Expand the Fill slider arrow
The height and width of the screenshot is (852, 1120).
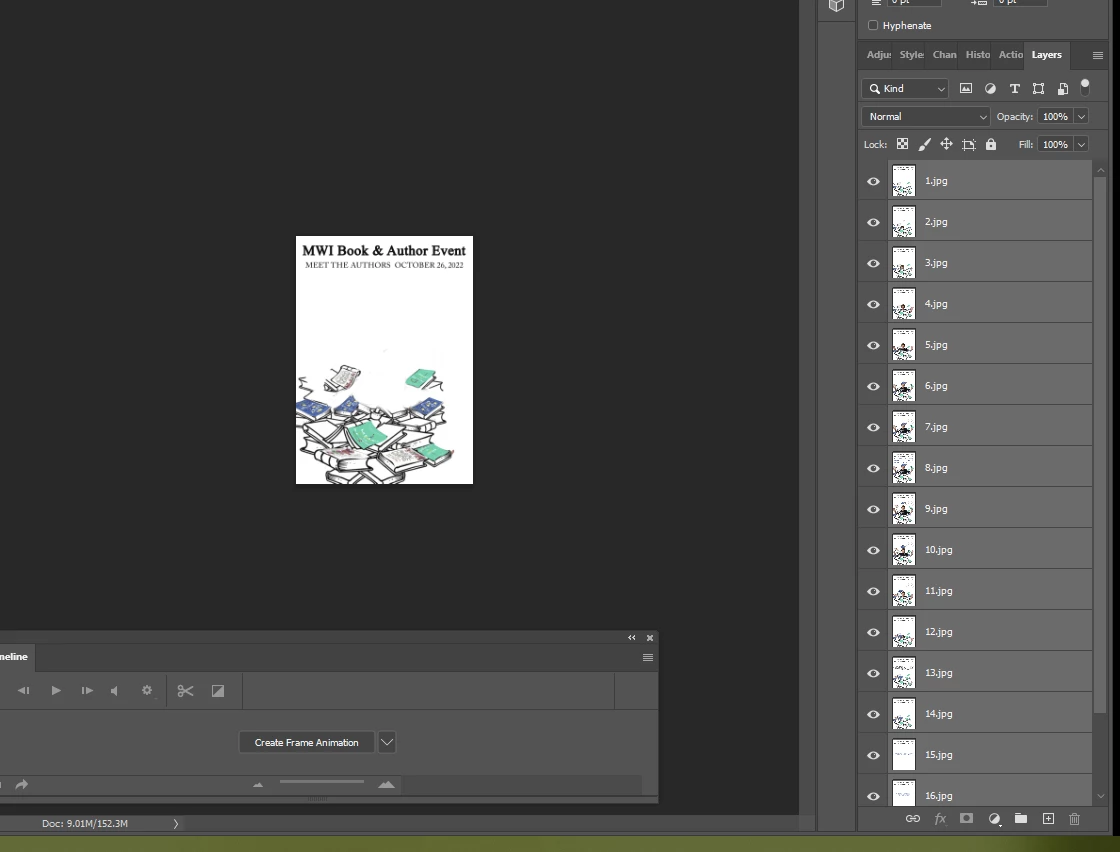click(1081, 144)
